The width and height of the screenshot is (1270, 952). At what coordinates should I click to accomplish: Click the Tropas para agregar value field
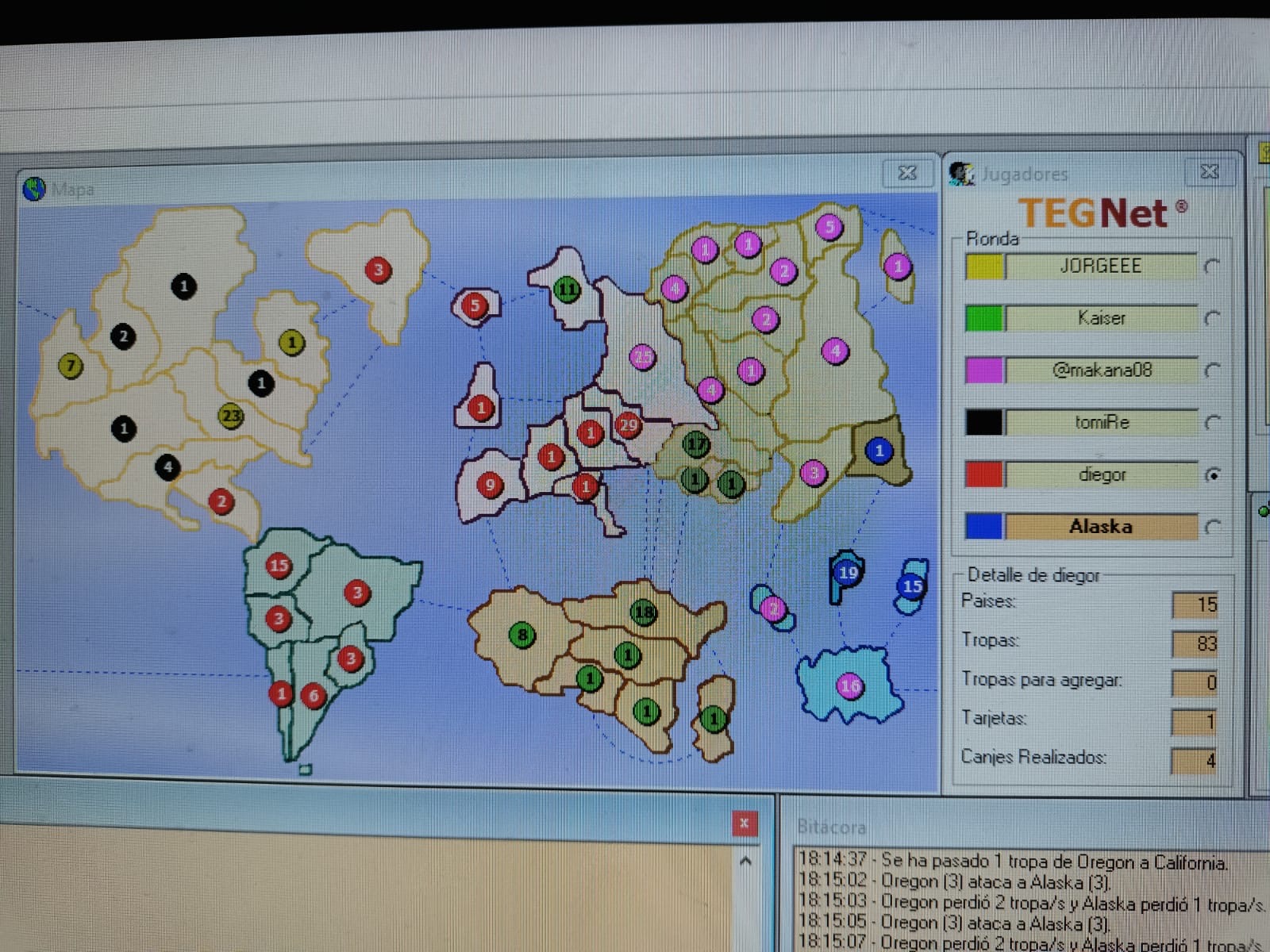pos(1195,682)
